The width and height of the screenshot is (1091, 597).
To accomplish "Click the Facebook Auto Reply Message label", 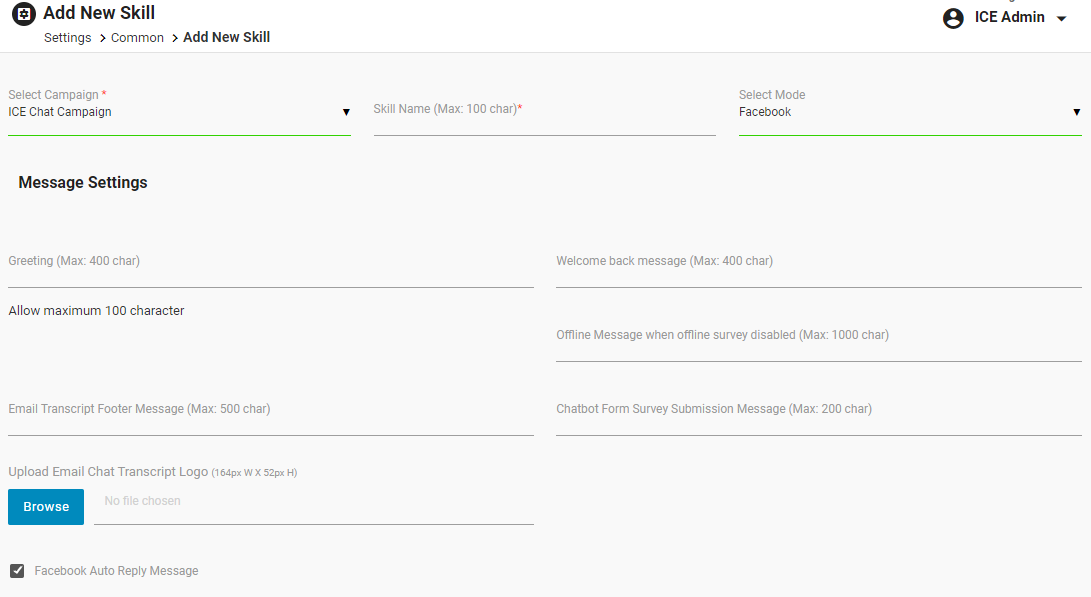I will pyautogui.click(x=116, y=571).
